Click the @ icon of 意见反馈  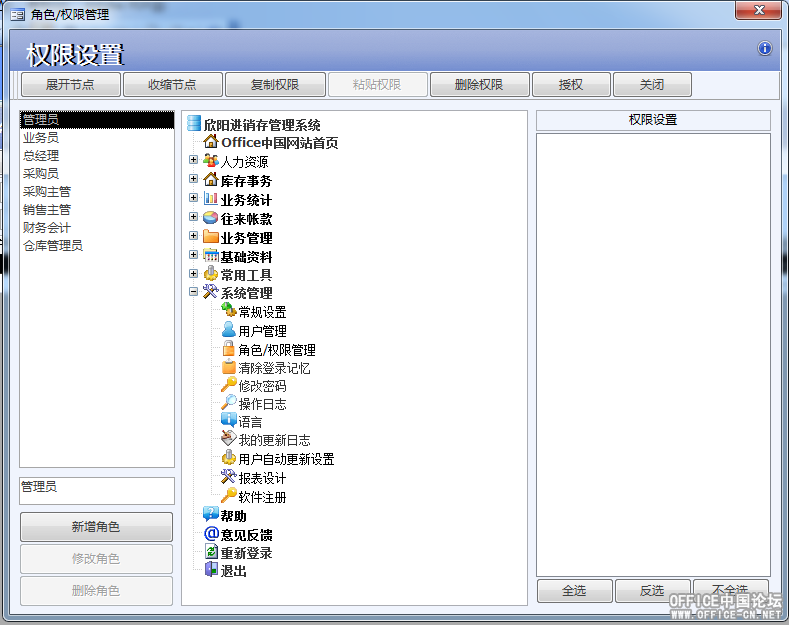(211, 533)
